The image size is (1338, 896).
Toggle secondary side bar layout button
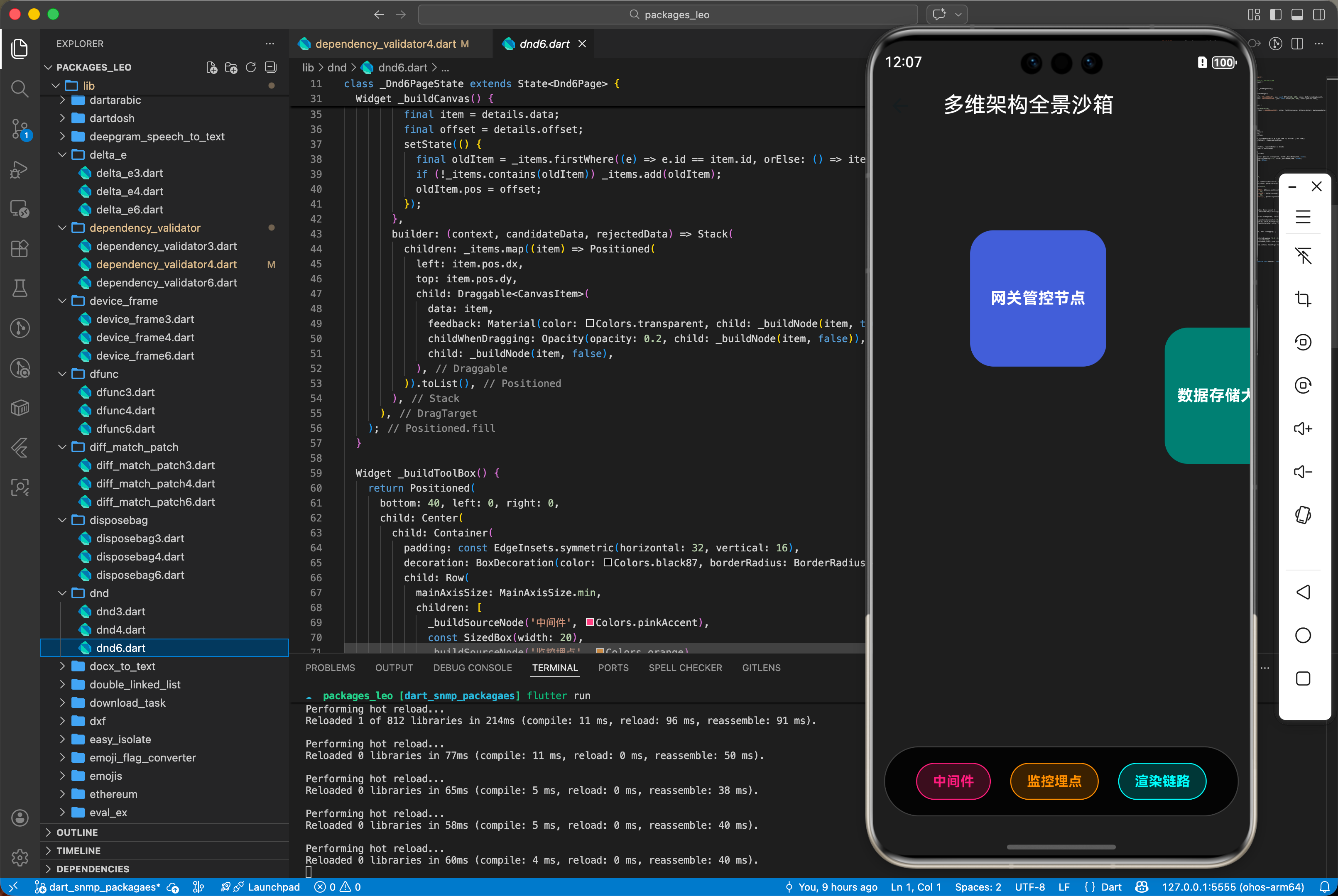point(1318,14)
